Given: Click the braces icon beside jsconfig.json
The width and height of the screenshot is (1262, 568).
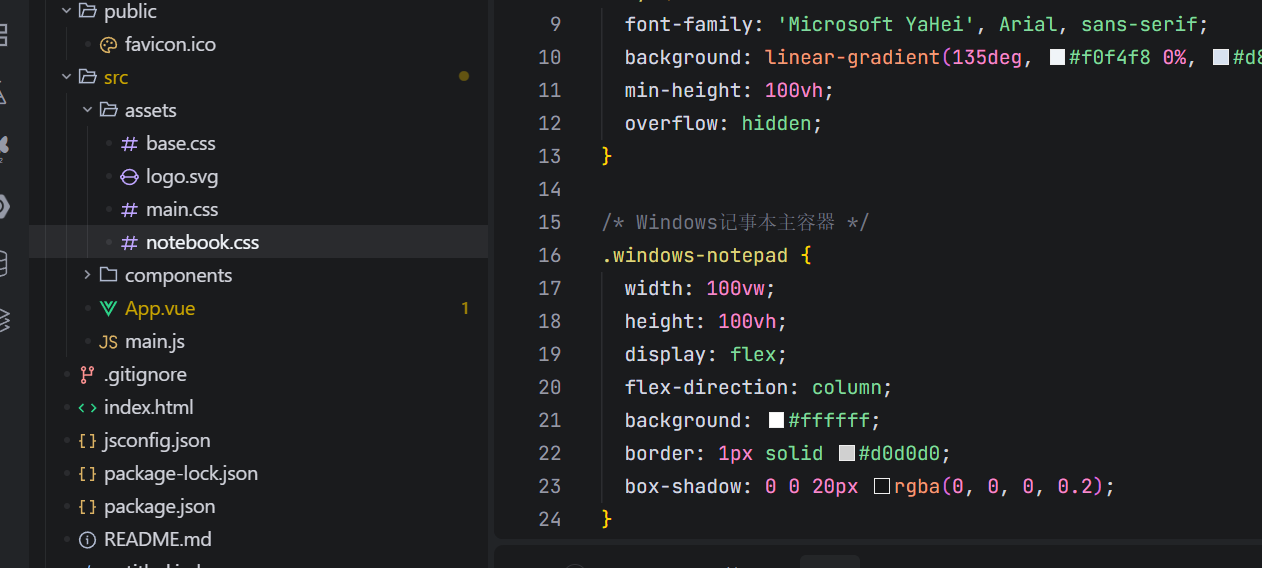Looking at the screenshot, I should pyautogui.click(x=87, y=441).
